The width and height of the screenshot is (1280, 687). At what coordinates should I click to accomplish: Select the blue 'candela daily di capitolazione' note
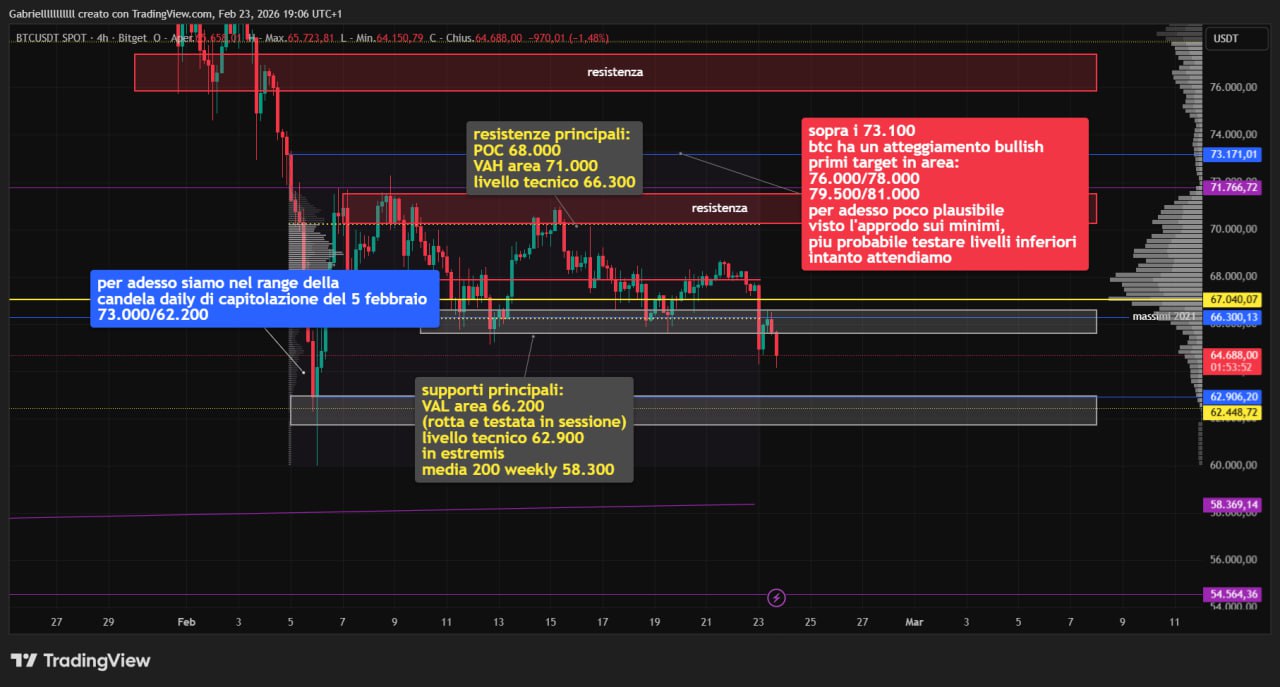tap(264, 299)
